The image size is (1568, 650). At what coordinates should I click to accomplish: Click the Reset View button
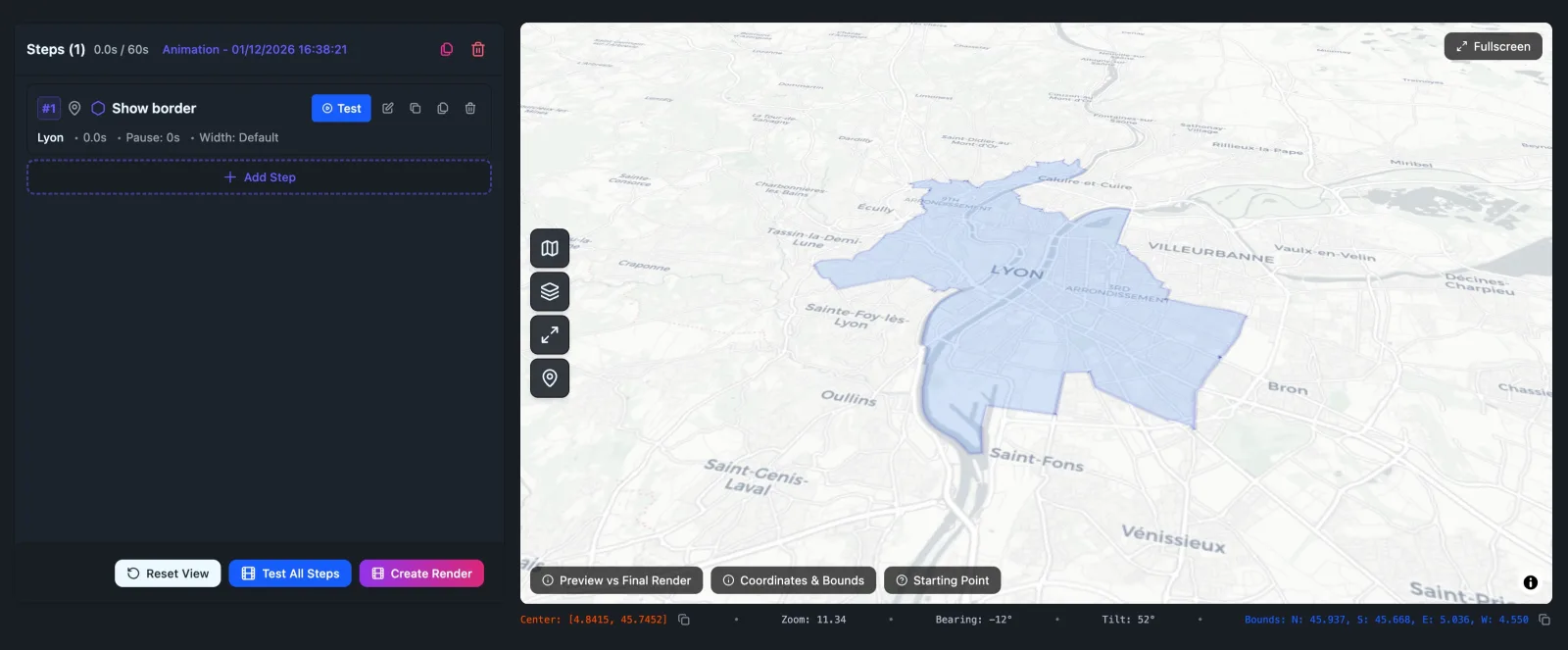pos(168,574)
